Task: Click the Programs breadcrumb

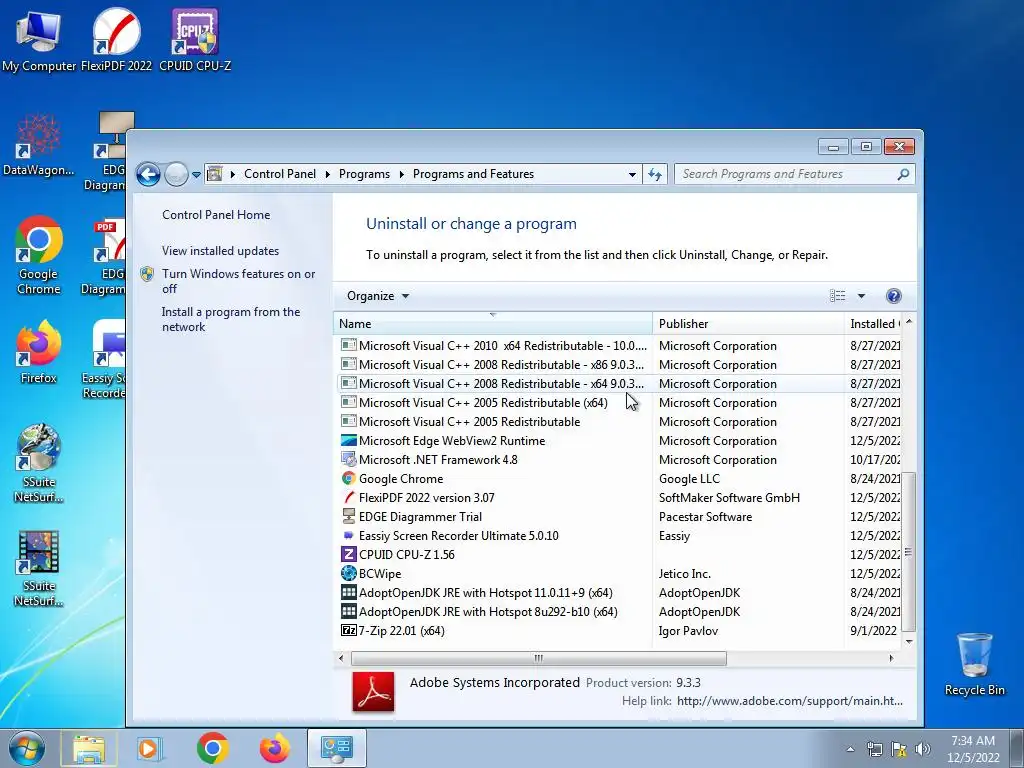Action: [x=364, y=174]
